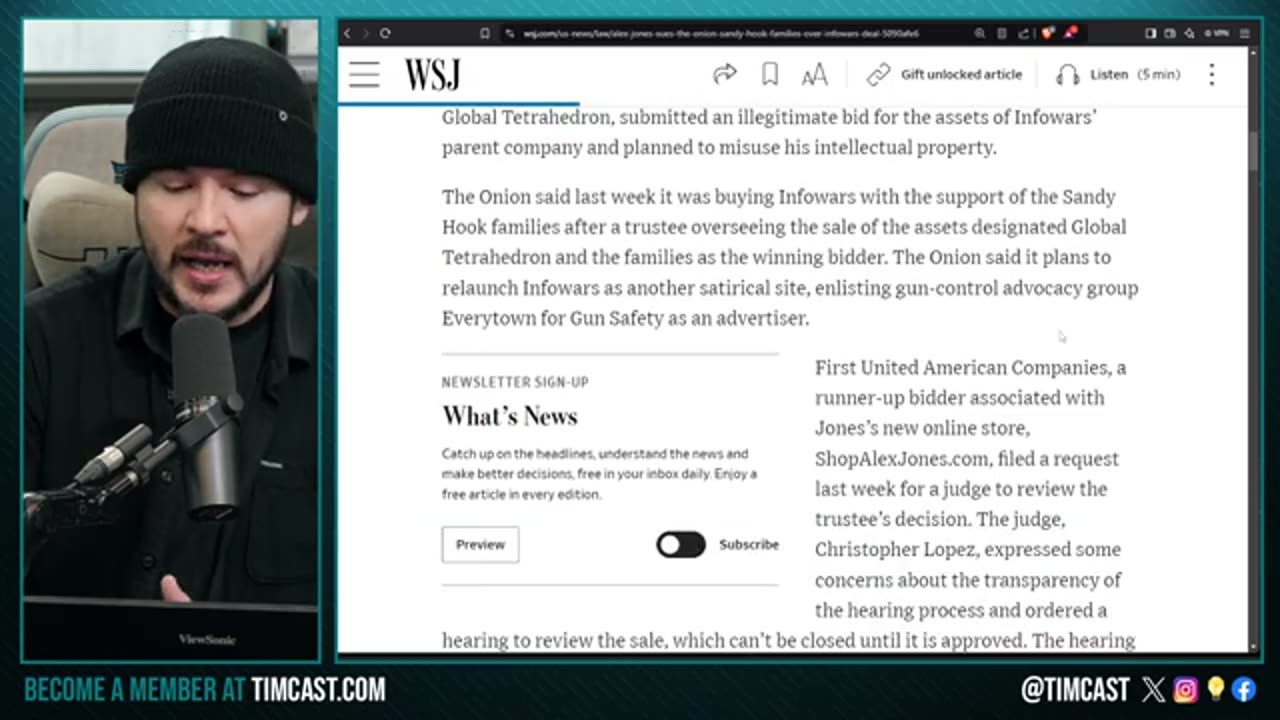Click the Instagram icon in bottom banner
Screen dimensions: 1280x720
[x=1185, y=689]
